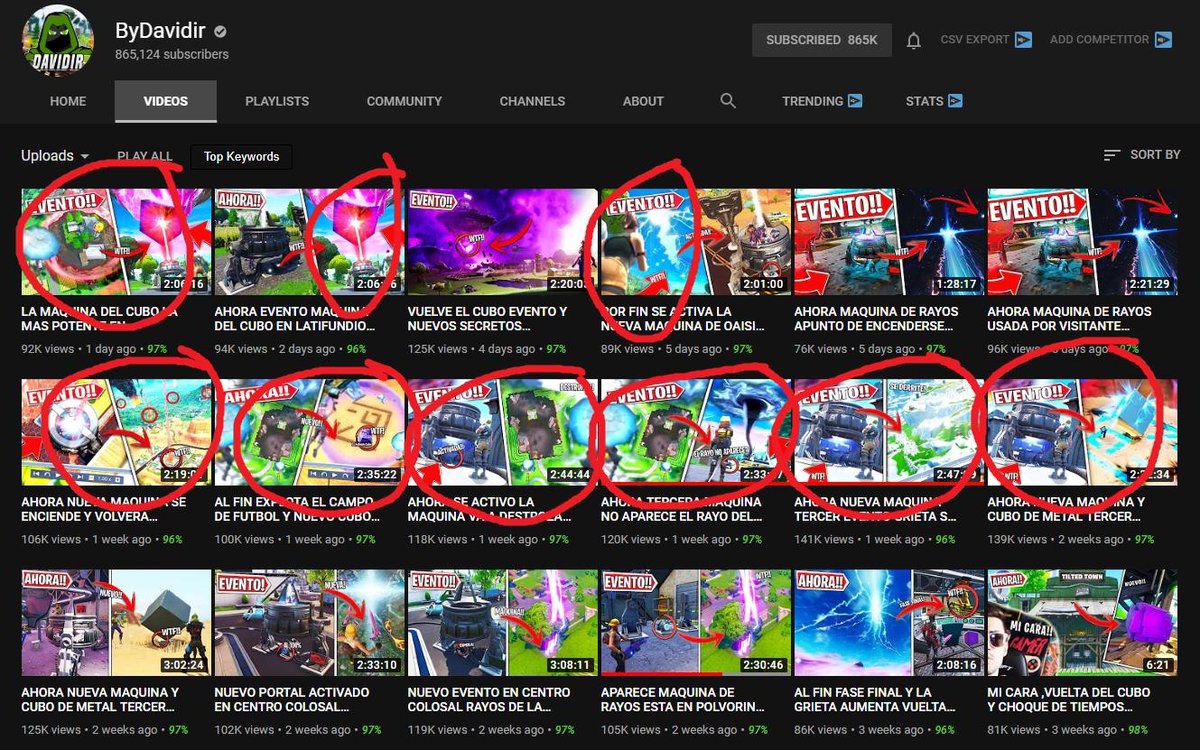1200x750 pixels.
Task: Click the arrow icon beside TRENDING
Action: pos(855,101)
